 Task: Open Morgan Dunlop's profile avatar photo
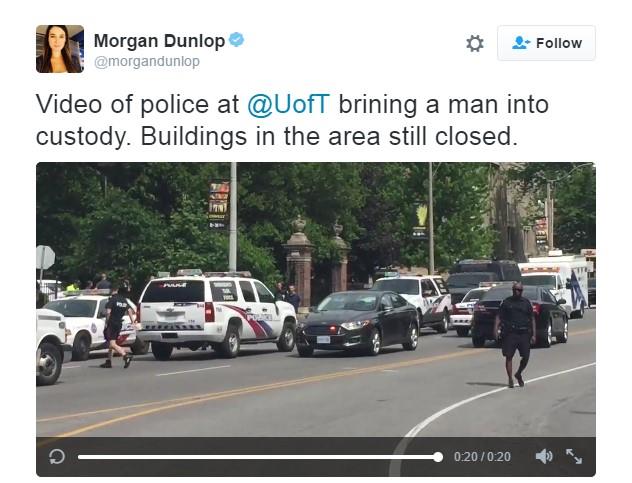(x=60, y=49)
